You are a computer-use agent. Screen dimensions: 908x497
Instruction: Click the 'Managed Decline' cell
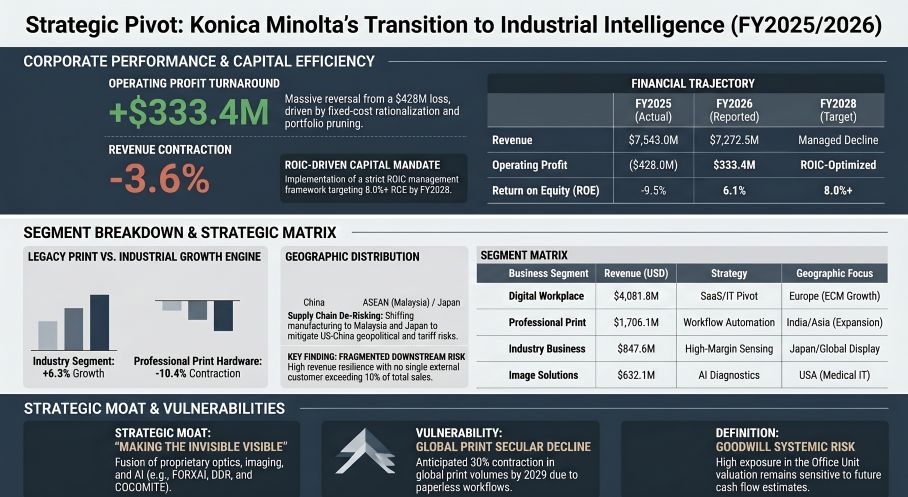coord(838,140)
